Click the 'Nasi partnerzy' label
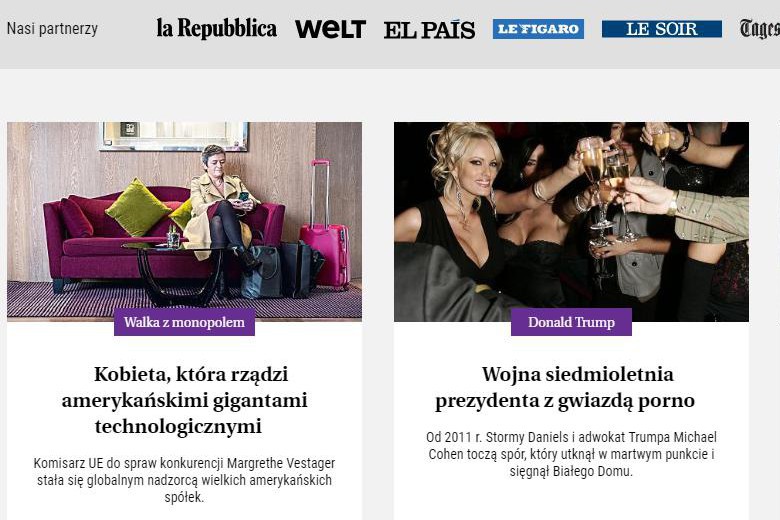The image size is (780, 520). [x=52, y=28]
